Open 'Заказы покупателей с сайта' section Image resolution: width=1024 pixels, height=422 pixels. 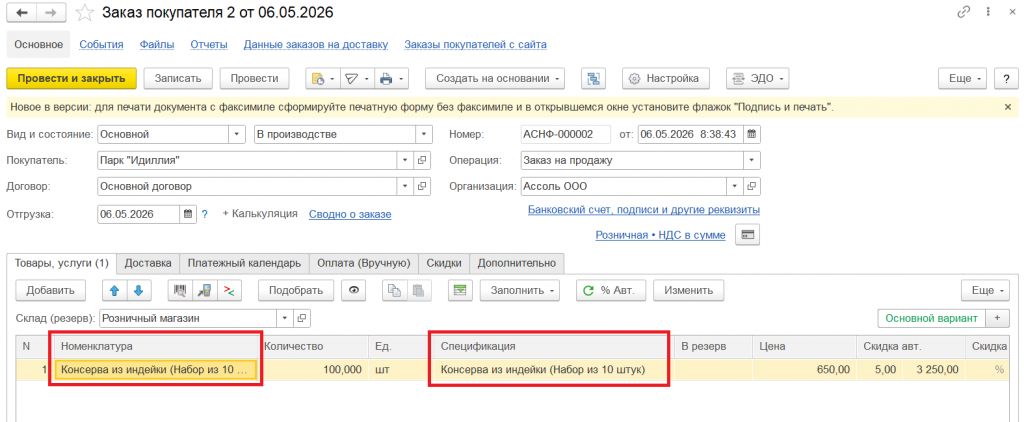[x=475, y=44]
